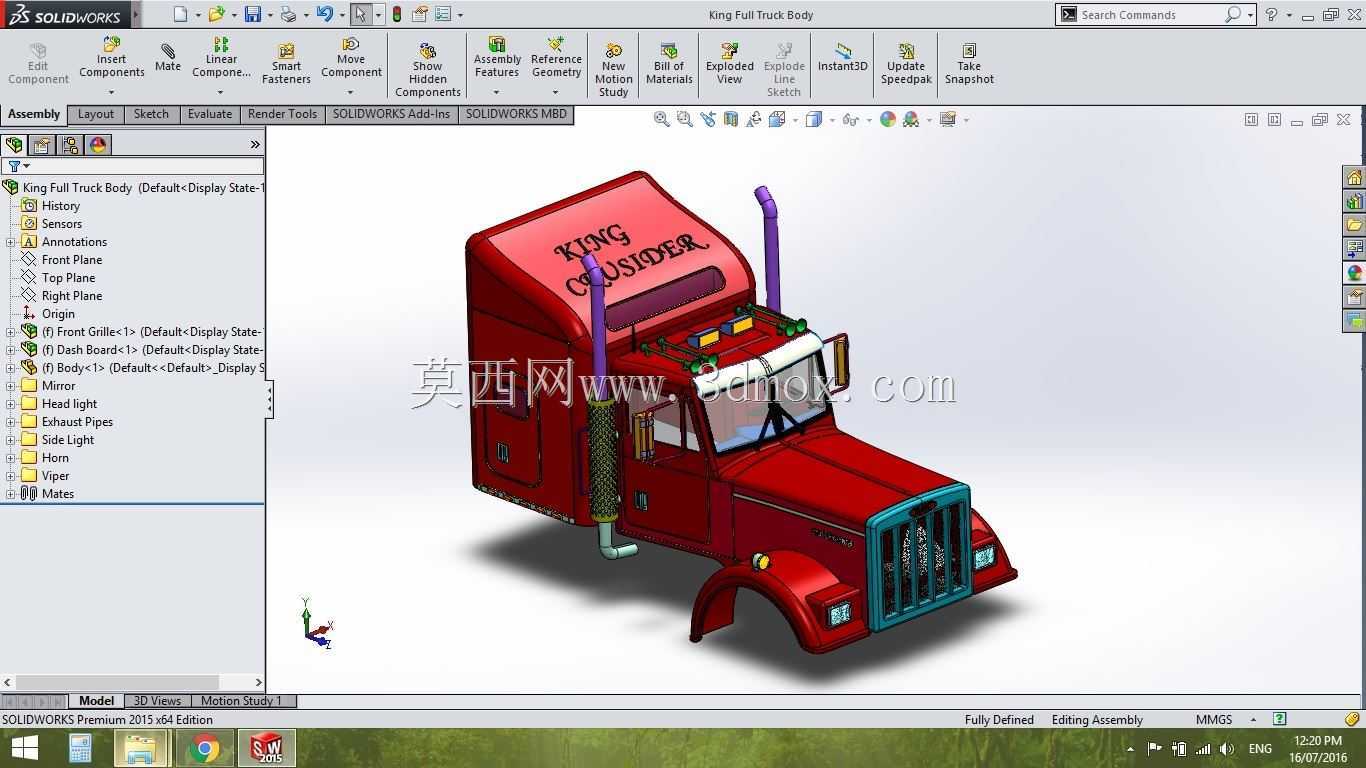The width and height of the screenshot is (1366, 768).
Task: Open the SOLIDWORKS Add-Ins tab
Action: [391, 114]
